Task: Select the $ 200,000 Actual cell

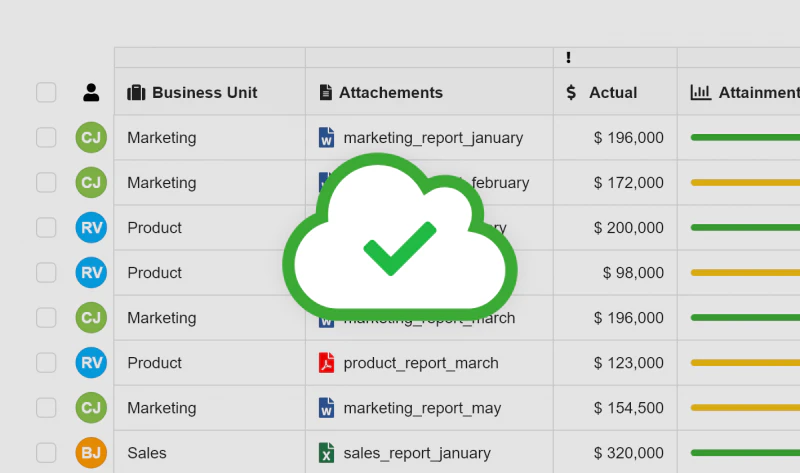Action: coord(615,228)
